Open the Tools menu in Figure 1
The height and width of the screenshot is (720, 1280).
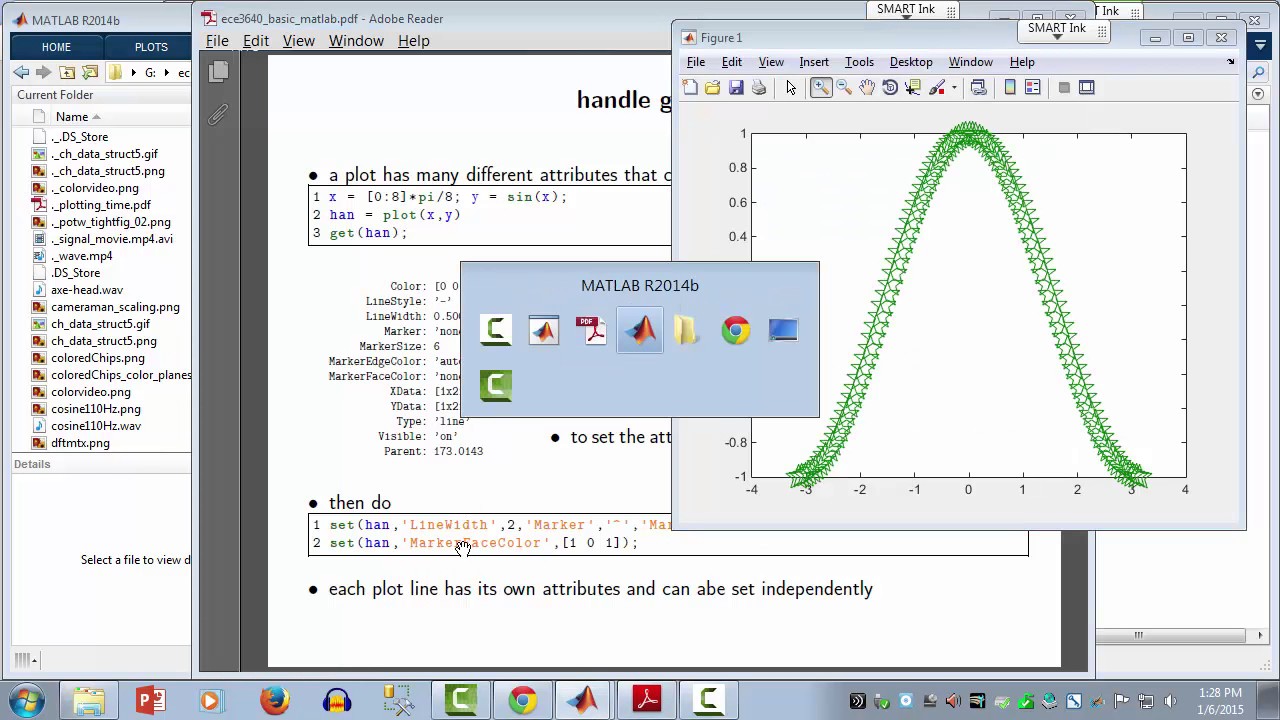pyautogui.click(x=859, y=62)
